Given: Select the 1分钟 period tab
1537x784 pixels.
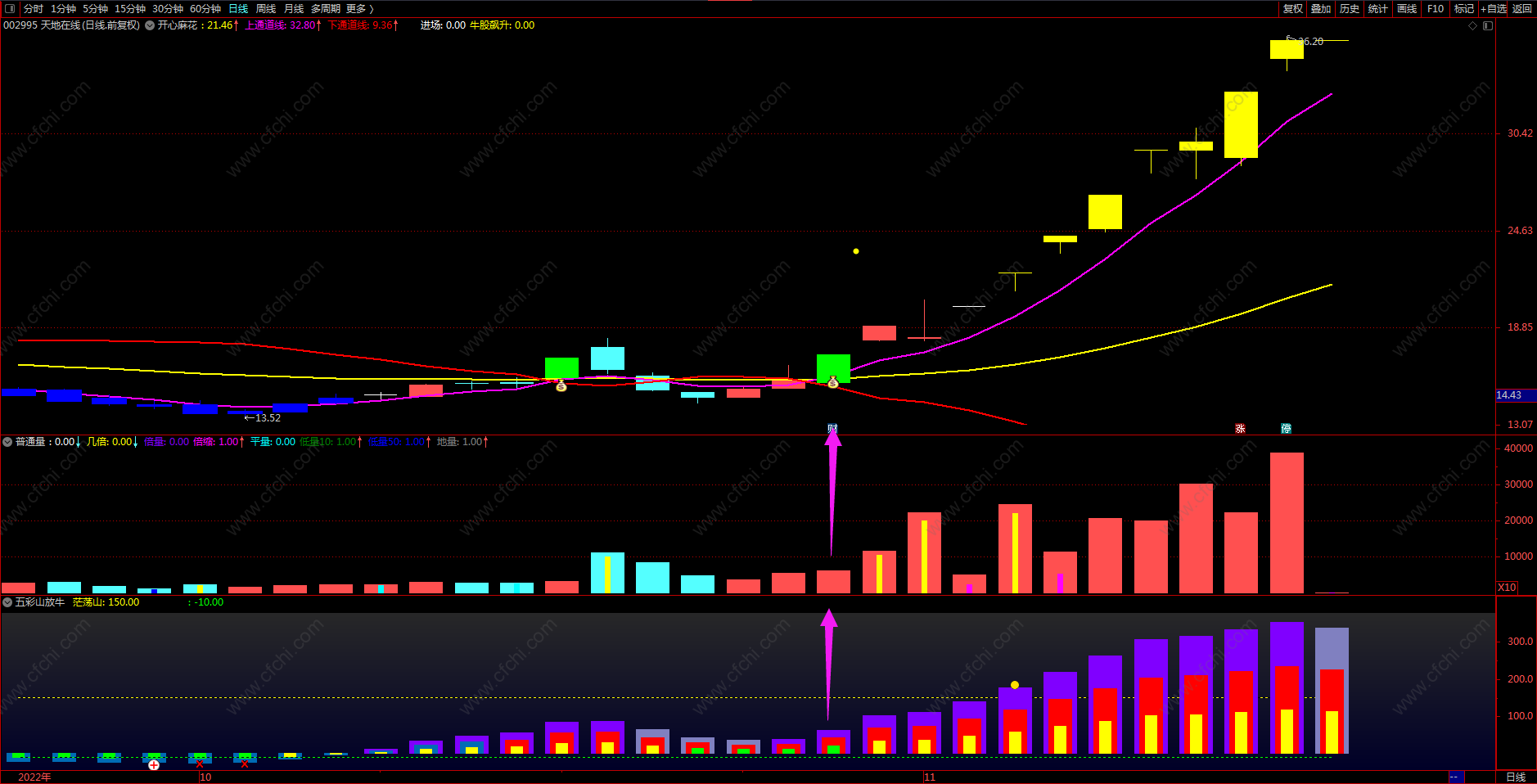Looking at the screenshot, I should tap(63, 9).
